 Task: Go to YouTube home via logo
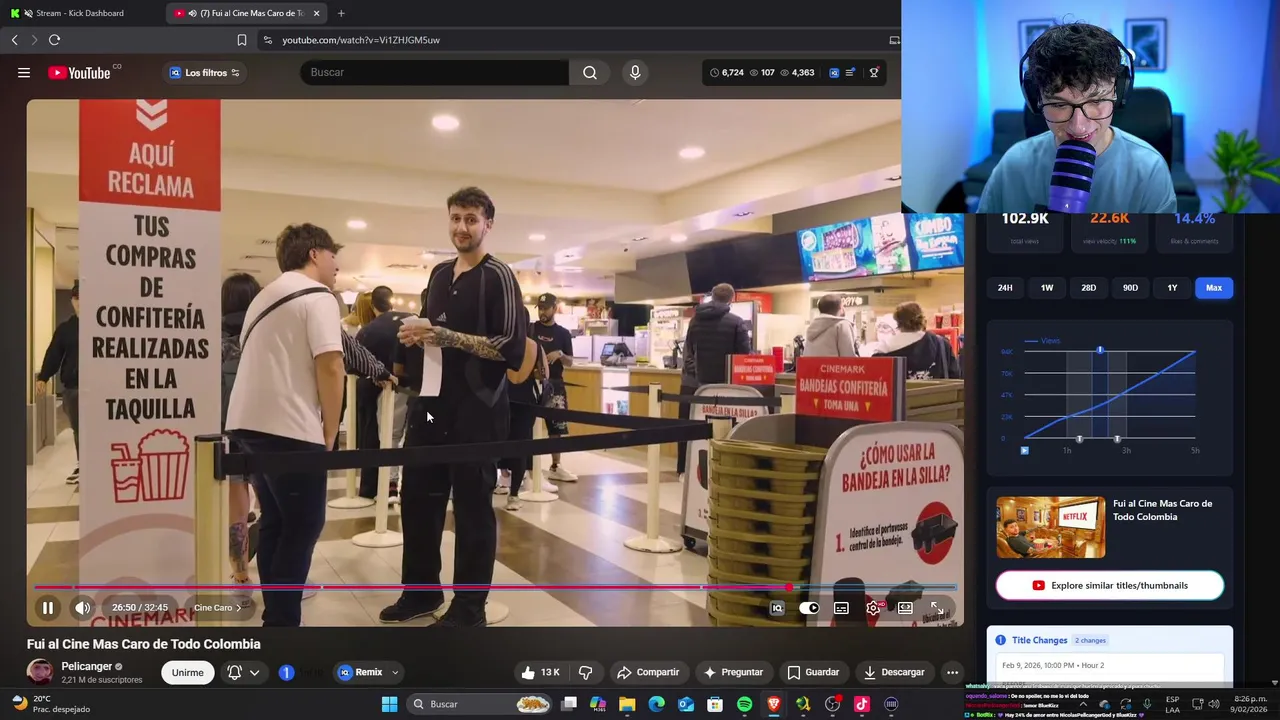point(79,72)
